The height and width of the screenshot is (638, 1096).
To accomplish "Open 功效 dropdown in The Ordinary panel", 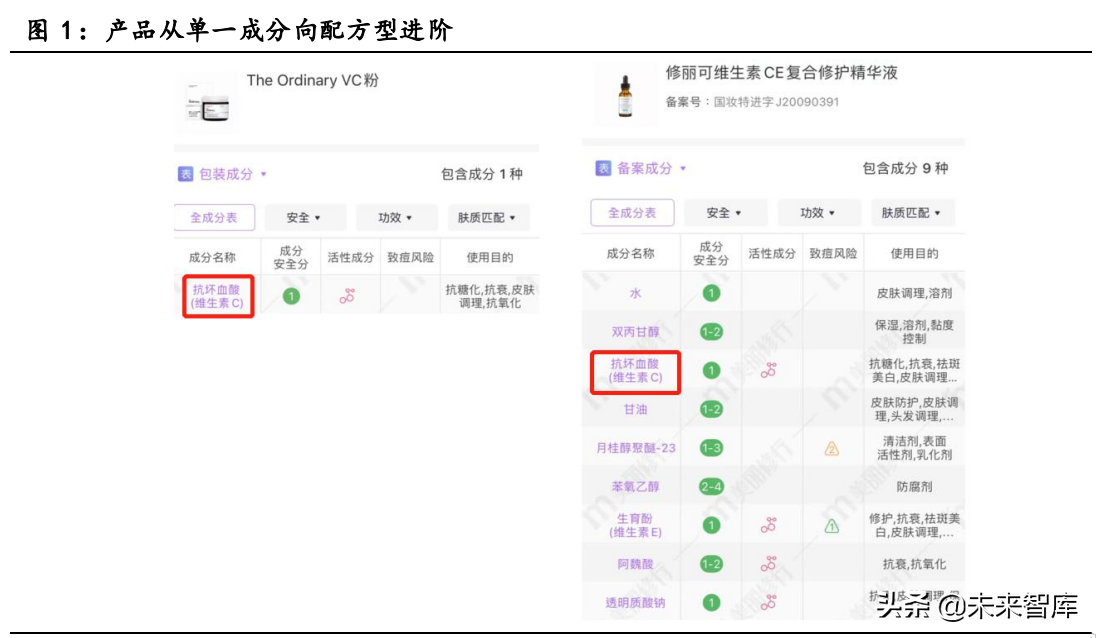I will coord(396,217).
